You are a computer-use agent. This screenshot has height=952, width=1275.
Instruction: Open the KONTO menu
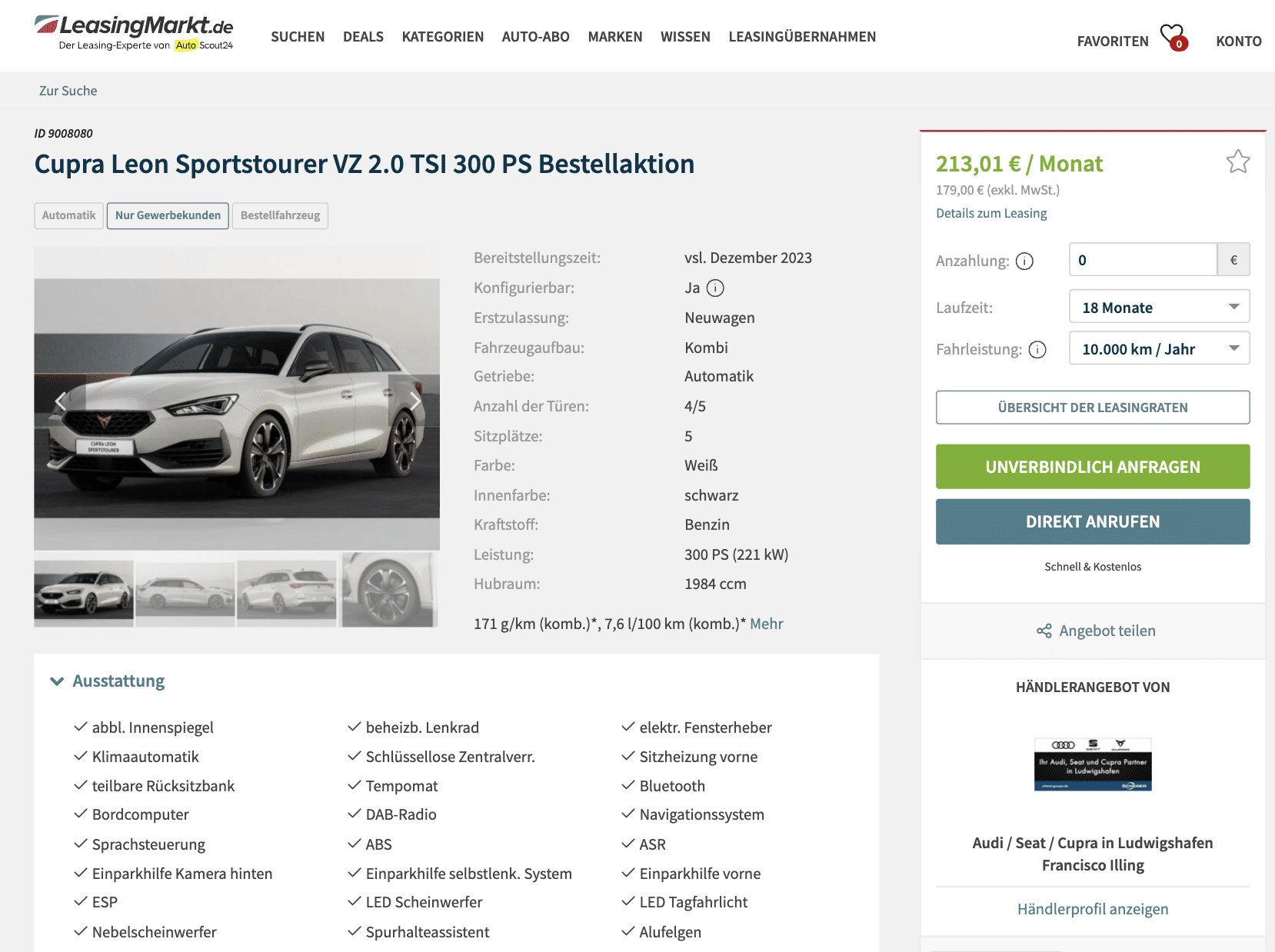tap(1238, 42)
